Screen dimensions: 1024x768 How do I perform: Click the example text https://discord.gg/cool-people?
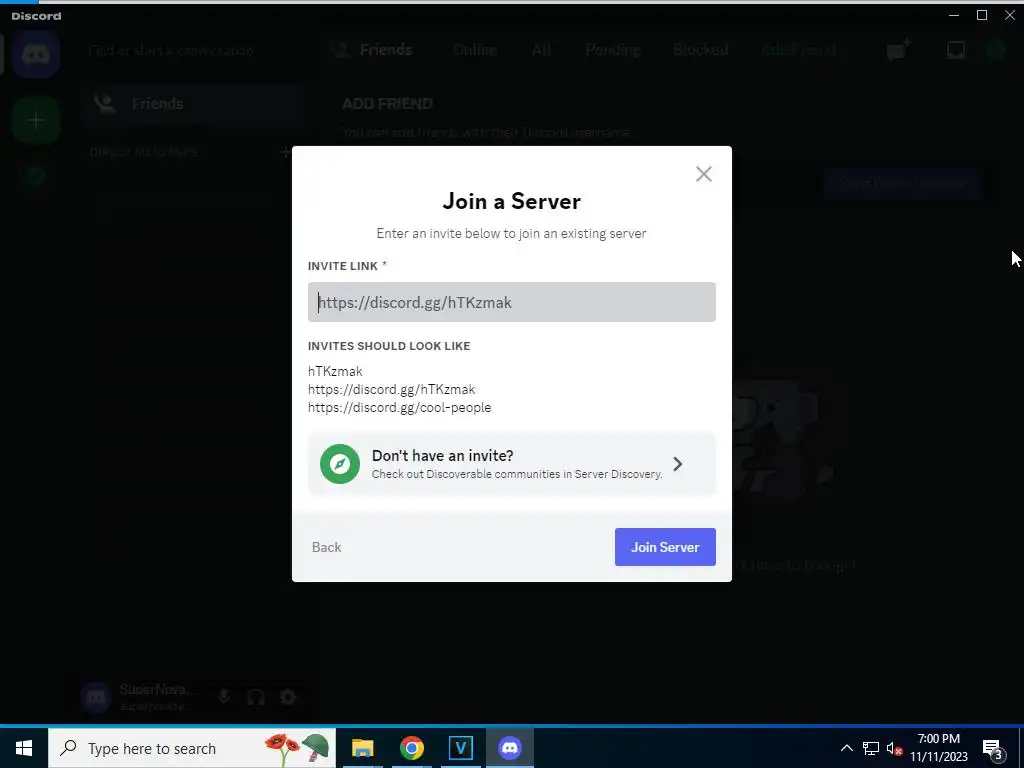400,408
